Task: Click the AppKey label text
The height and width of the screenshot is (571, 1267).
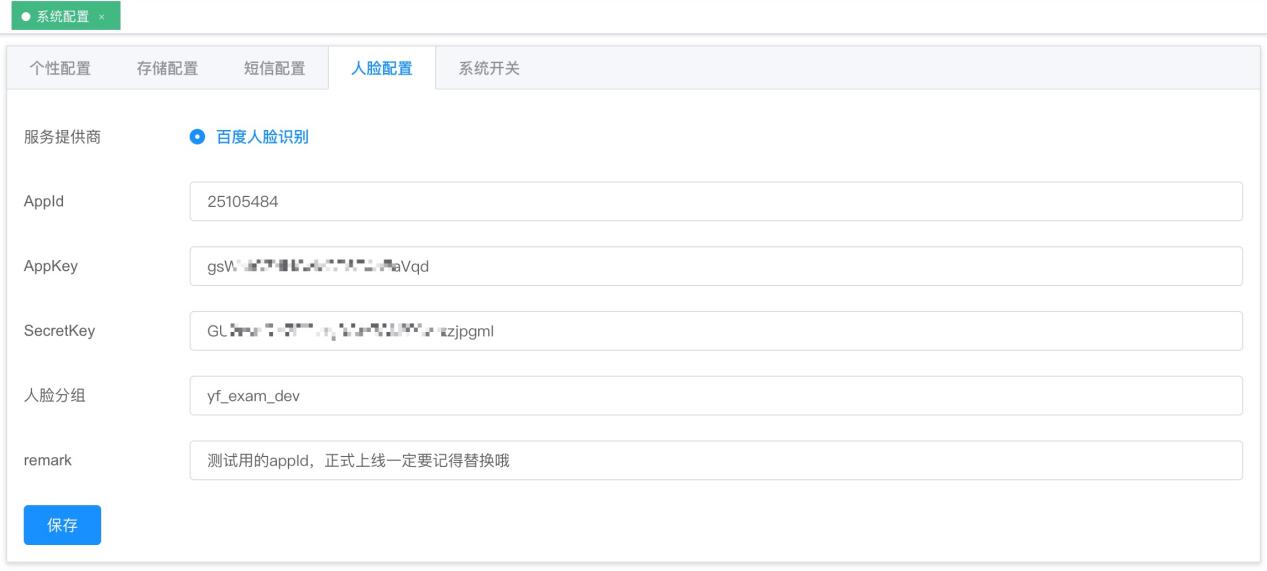Action: pyautogui.click(x=50, y=266)
